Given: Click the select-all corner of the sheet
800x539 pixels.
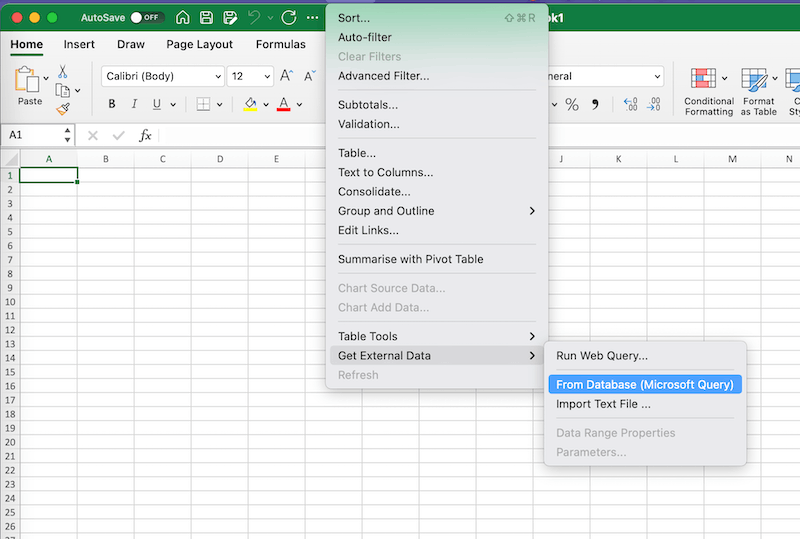Looking at the screenshot, I should coord(10,159).
